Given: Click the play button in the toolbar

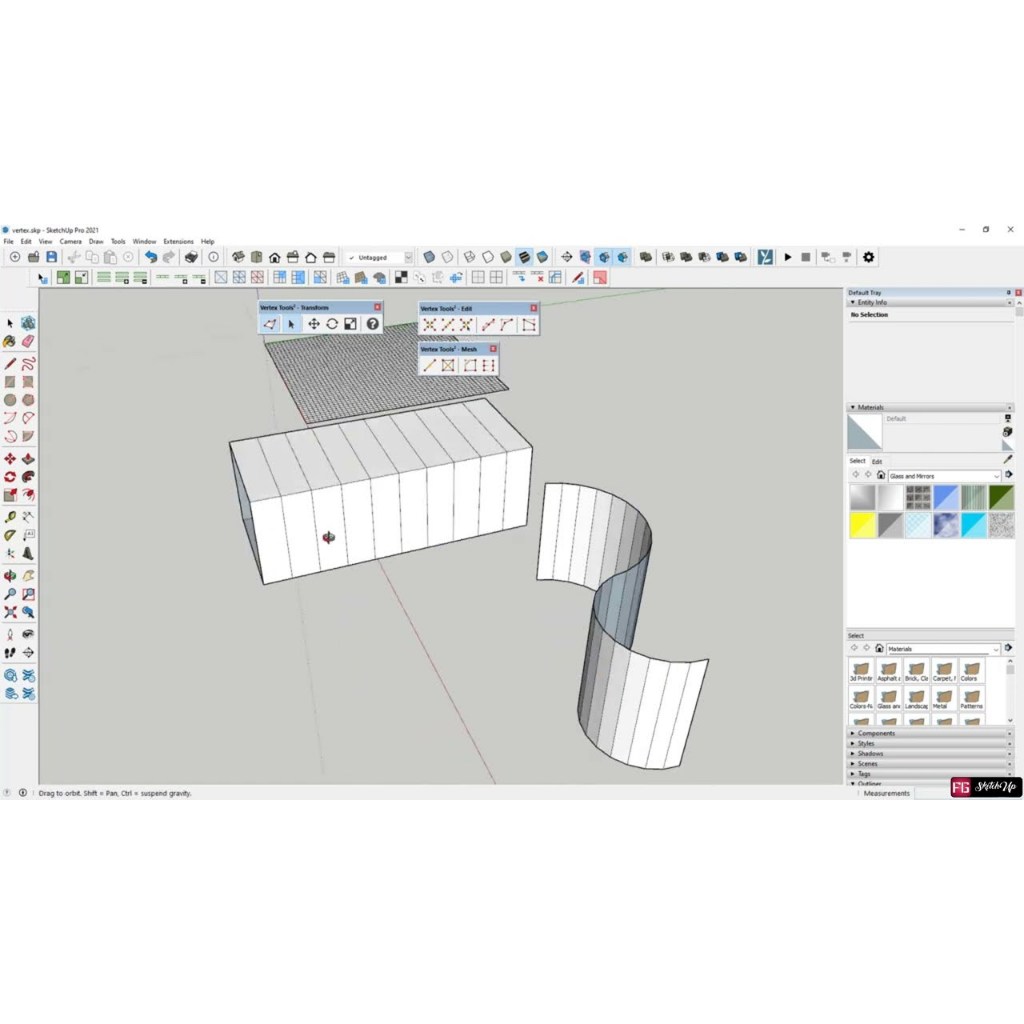Looking at the screenshot, I should pos(787,257).
